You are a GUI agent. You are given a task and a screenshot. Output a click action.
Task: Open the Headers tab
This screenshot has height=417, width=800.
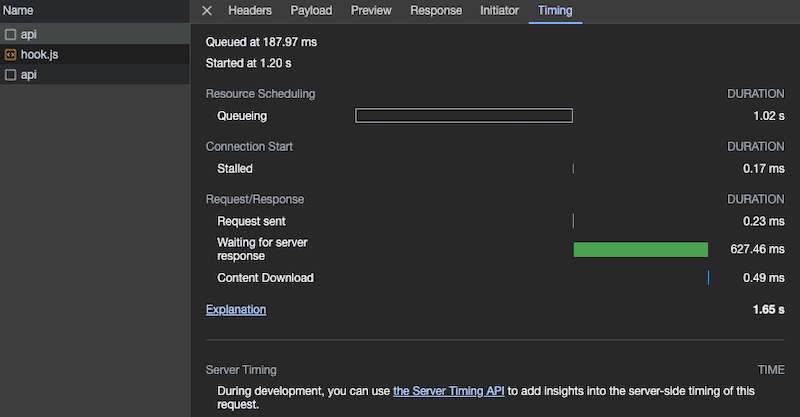click(250, 11)
